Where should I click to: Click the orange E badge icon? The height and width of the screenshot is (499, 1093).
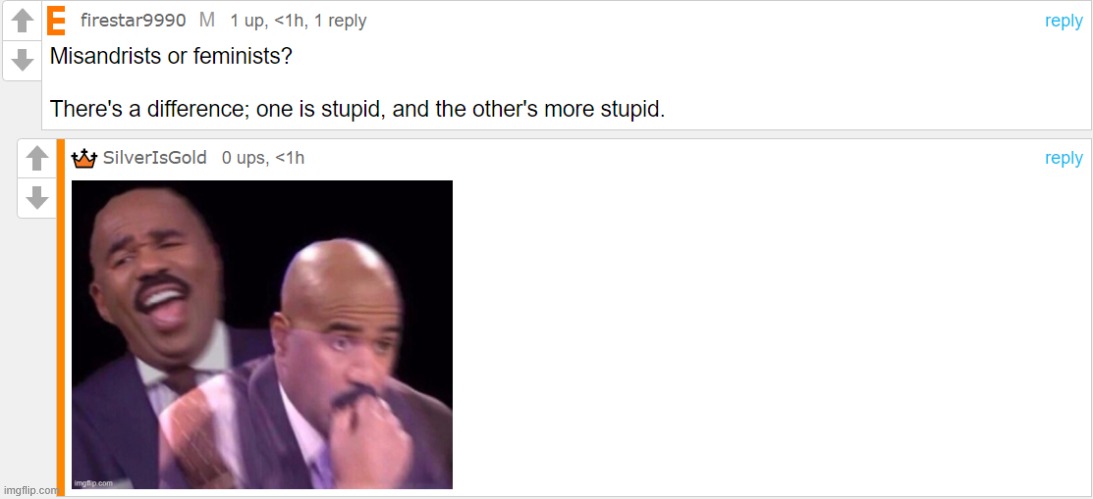(56, 20)
